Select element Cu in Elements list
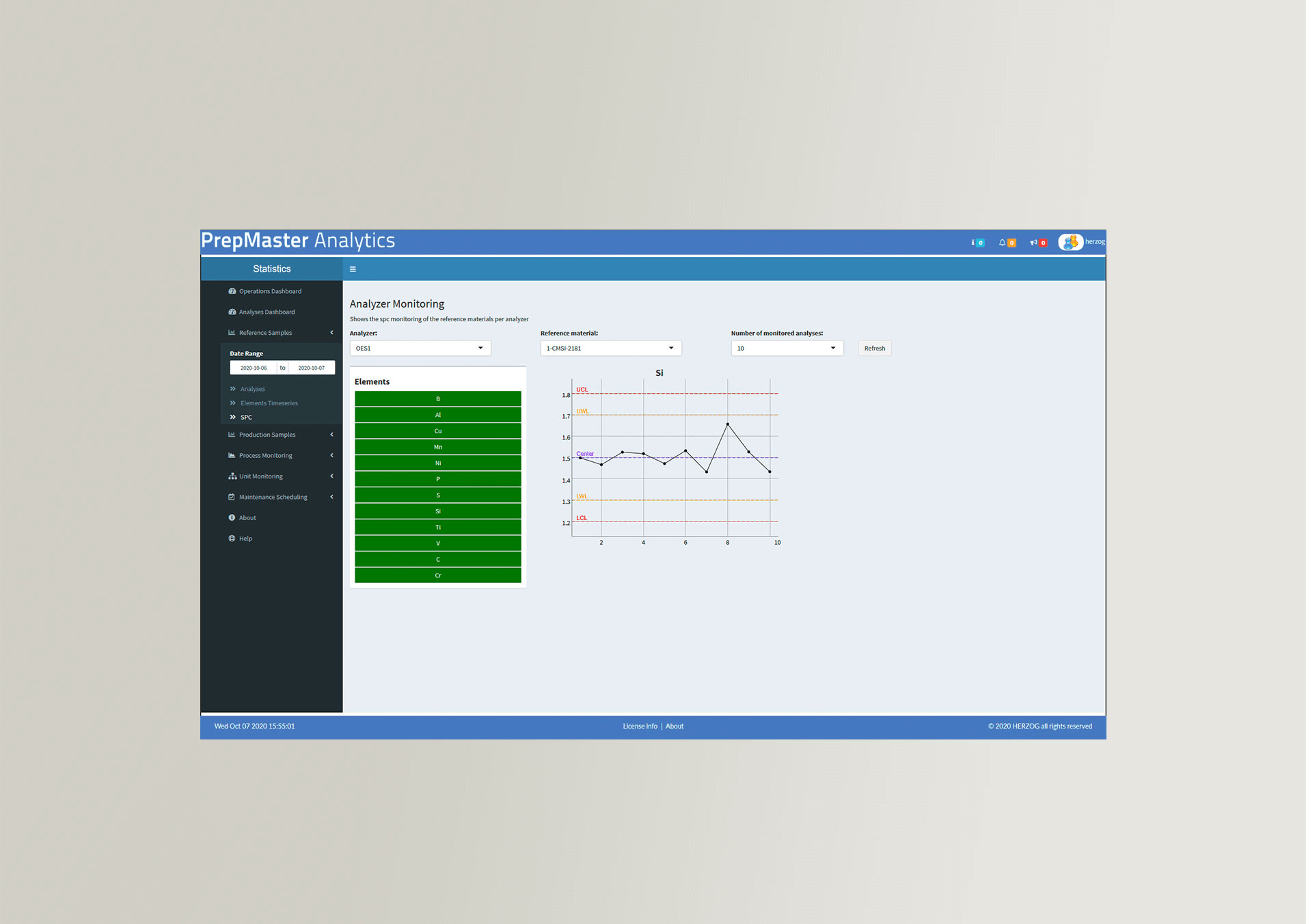1306x924 pixels. 438,431
